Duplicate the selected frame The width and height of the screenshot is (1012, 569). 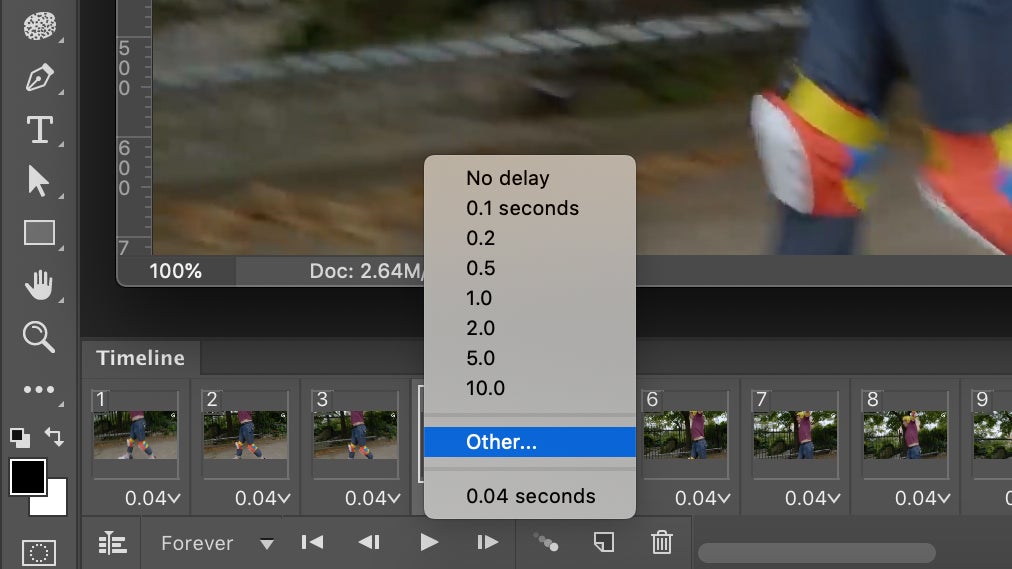[x=603, y=542]
